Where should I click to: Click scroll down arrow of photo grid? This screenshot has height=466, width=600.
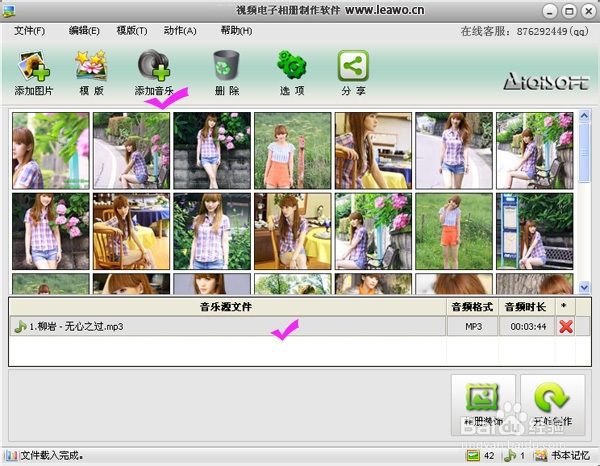[584, 287]
